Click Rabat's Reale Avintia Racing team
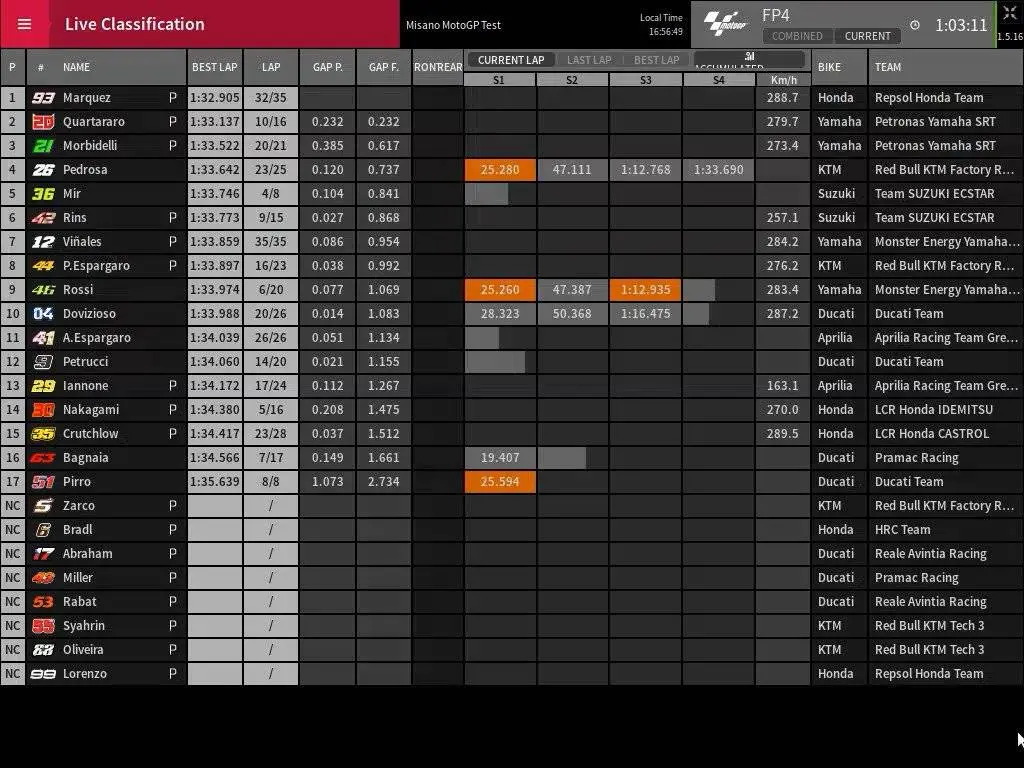Image resolution: width=1024 pixels, height=768 pixels. click(x=931, y=602)
